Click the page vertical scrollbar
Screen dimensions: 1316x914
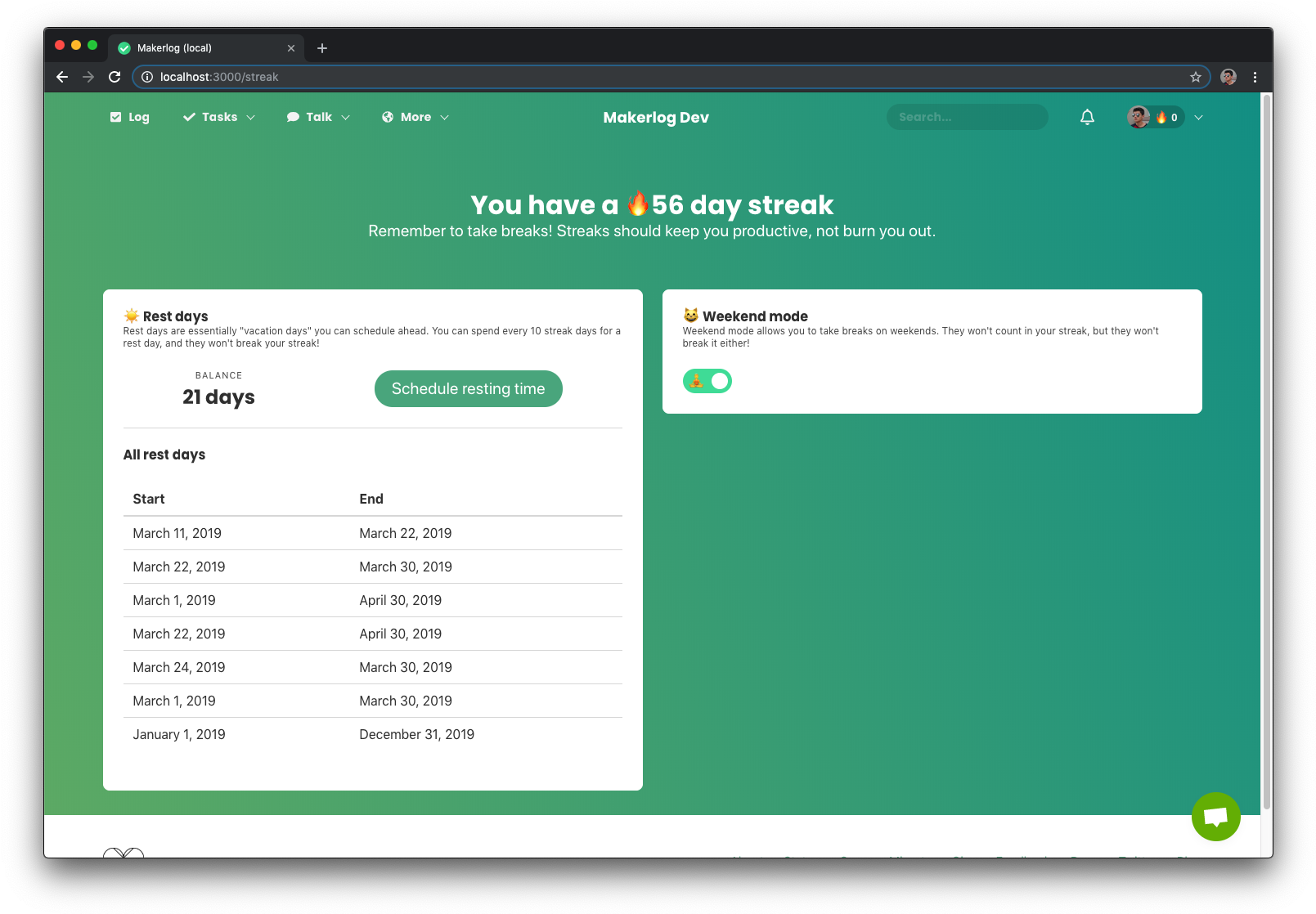pyautogui.click(x=1267, y=452)
